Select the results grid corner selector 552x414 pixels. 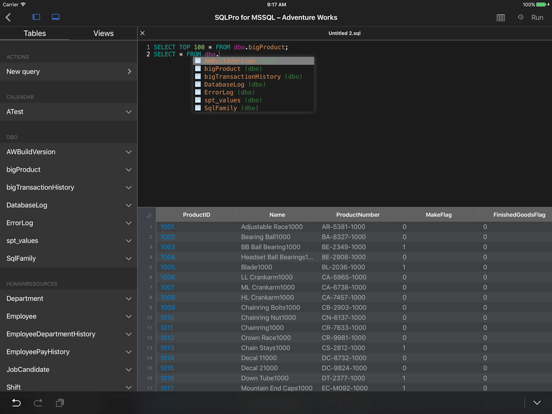coord(148,215)
